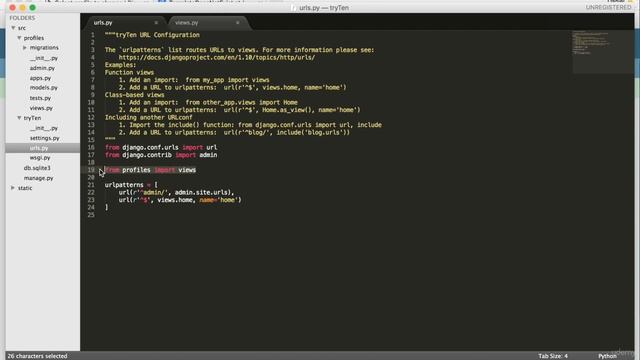The width and height of the screenshot is (640, 360).
Task: Click the views.home url line
Action: tap(180, 200)
